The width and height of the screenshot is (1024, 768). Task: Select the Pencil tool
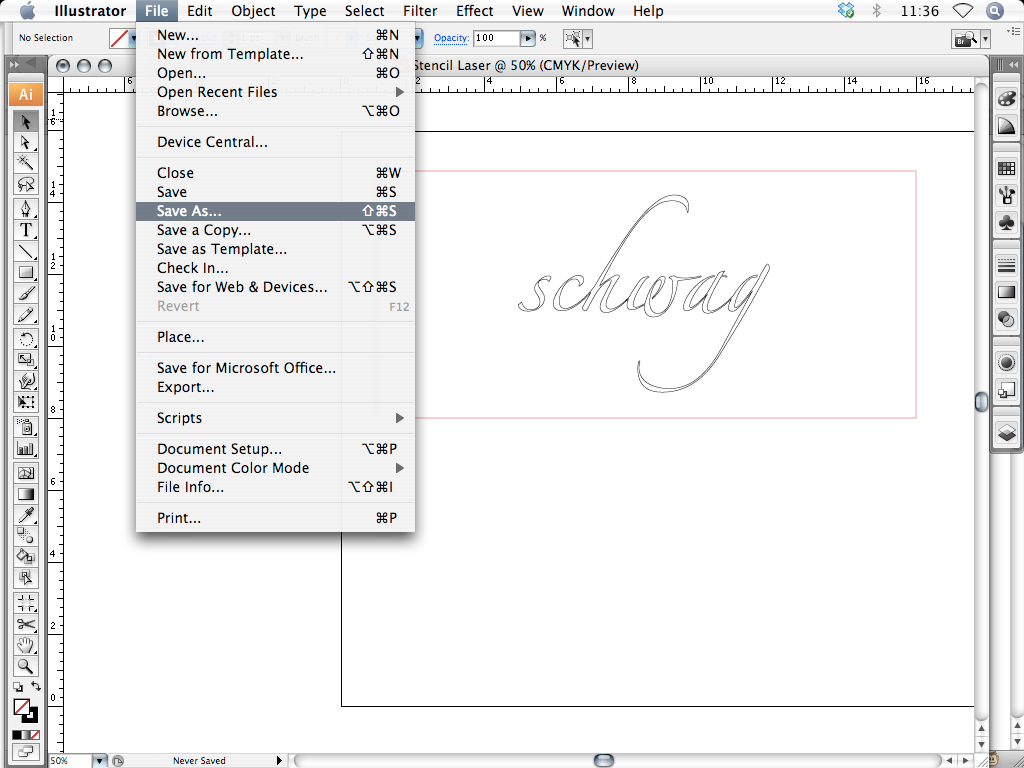click(25, 315)
